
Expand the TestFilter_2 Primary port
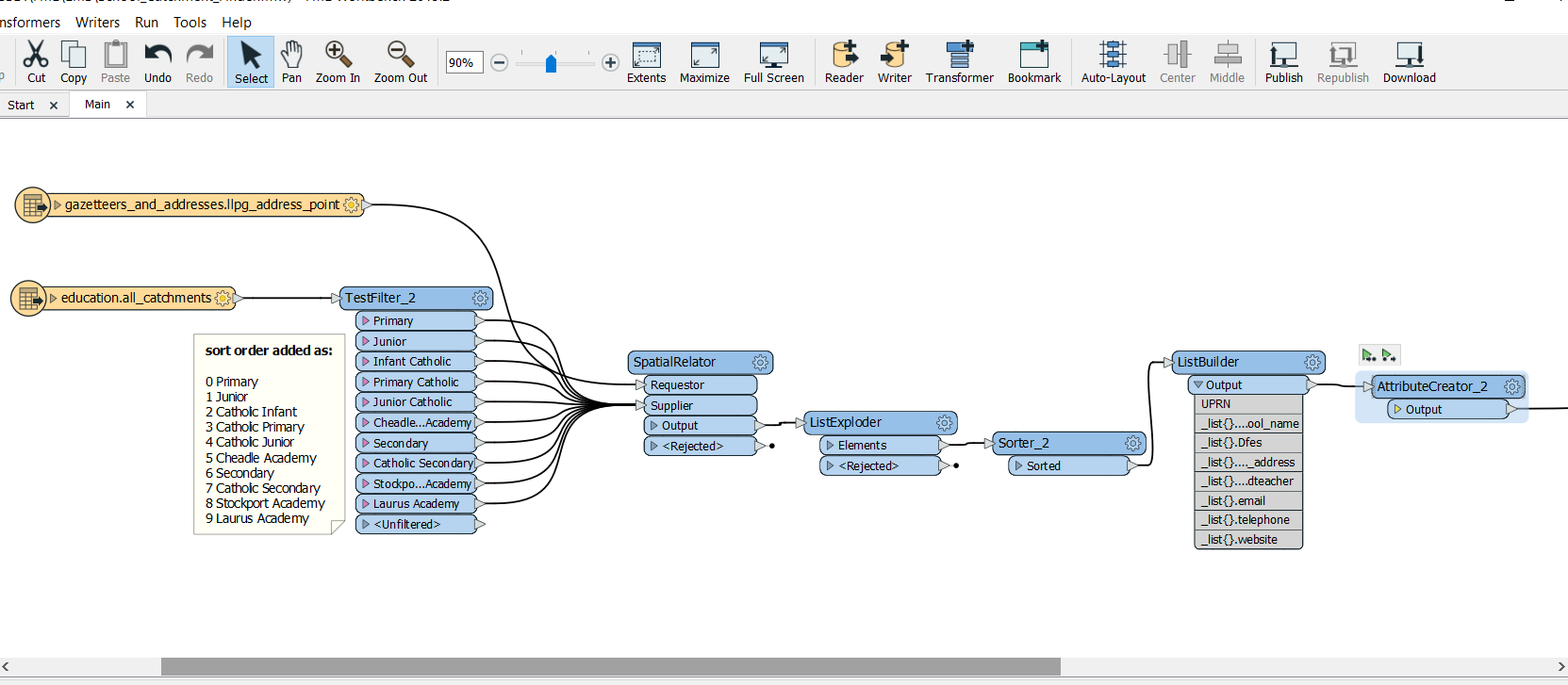(x=366, y=320)
